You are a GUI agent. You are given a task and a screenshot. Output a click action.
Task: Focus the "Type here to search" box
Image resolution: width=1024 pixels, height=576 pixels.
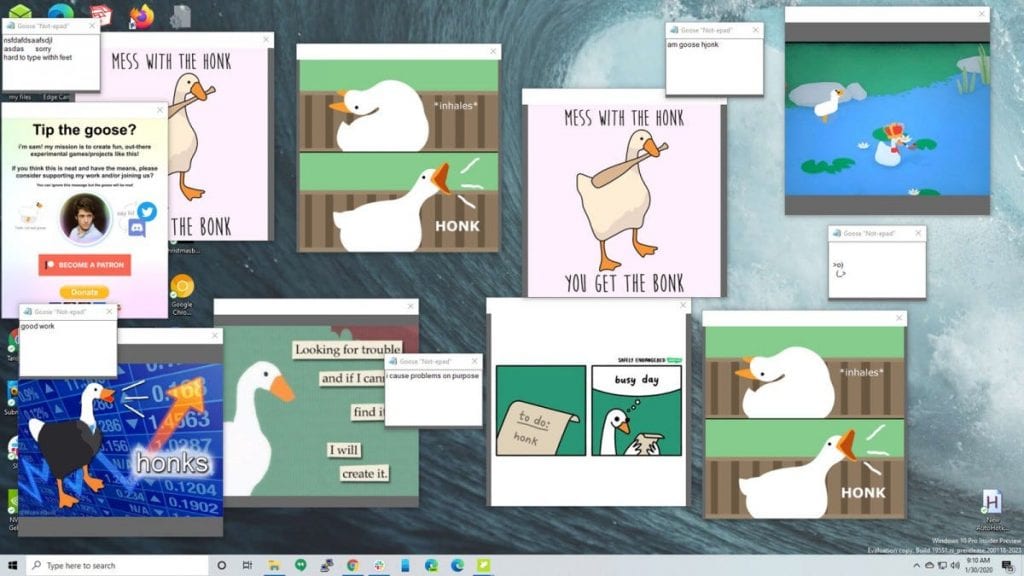pos(118,566)
